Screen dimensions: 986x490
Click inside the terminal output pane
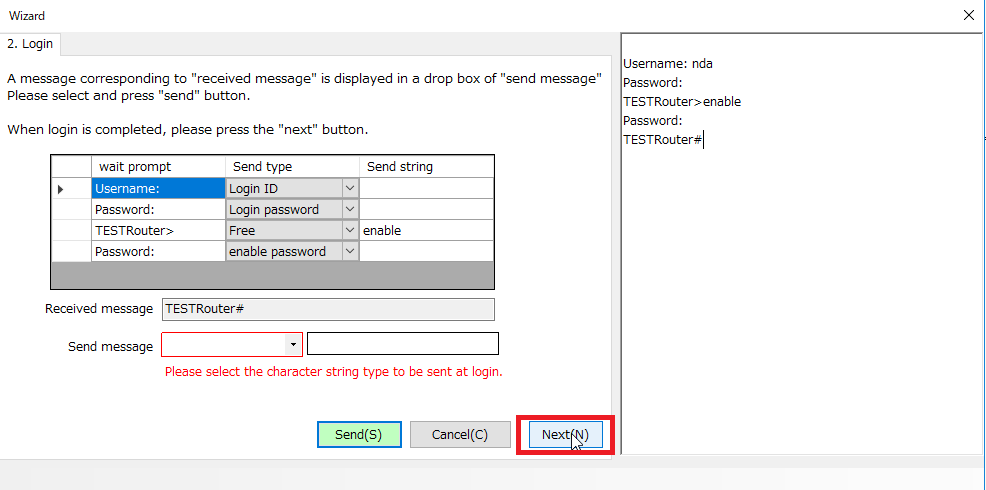(800, 300)
